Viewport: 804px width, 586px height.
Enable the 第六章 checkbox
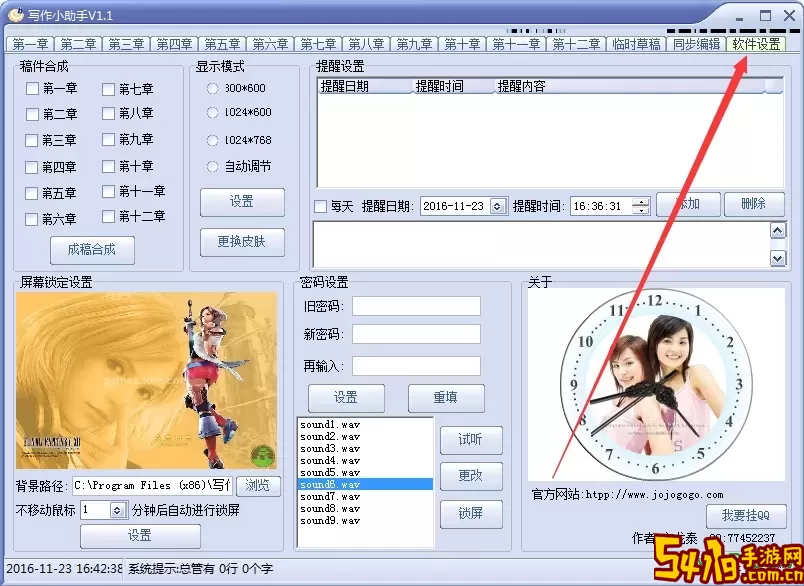pyautogui.click(x=32, y=219)
